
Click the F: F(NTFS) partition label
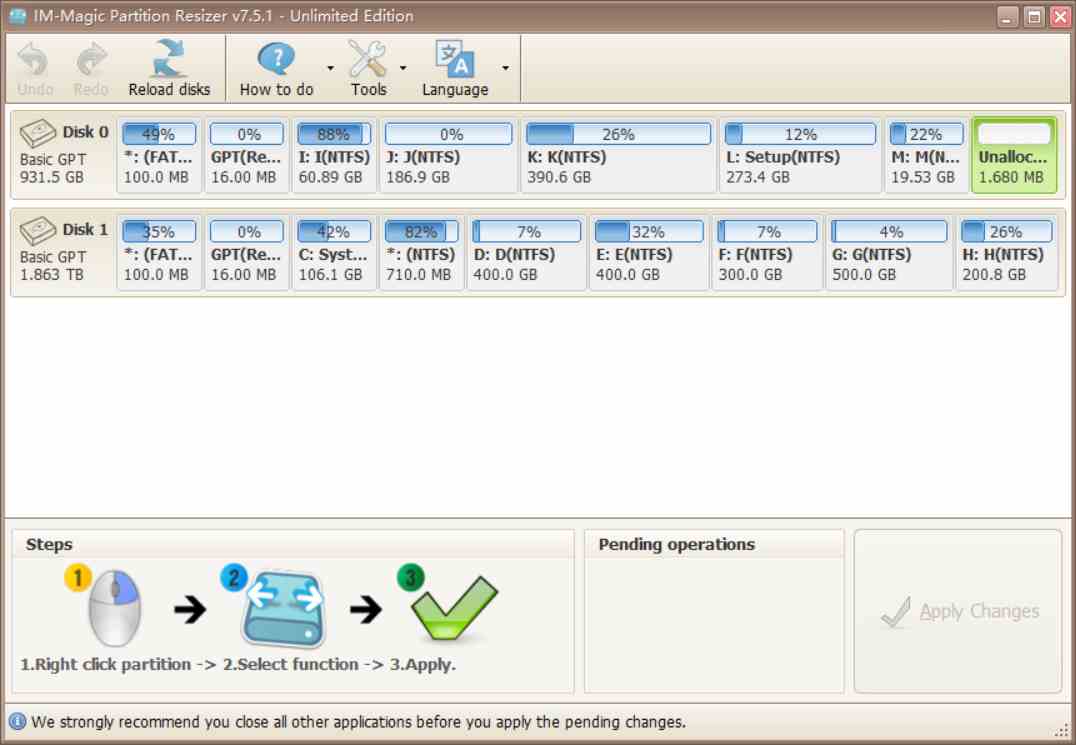click(x=756, y=255)
